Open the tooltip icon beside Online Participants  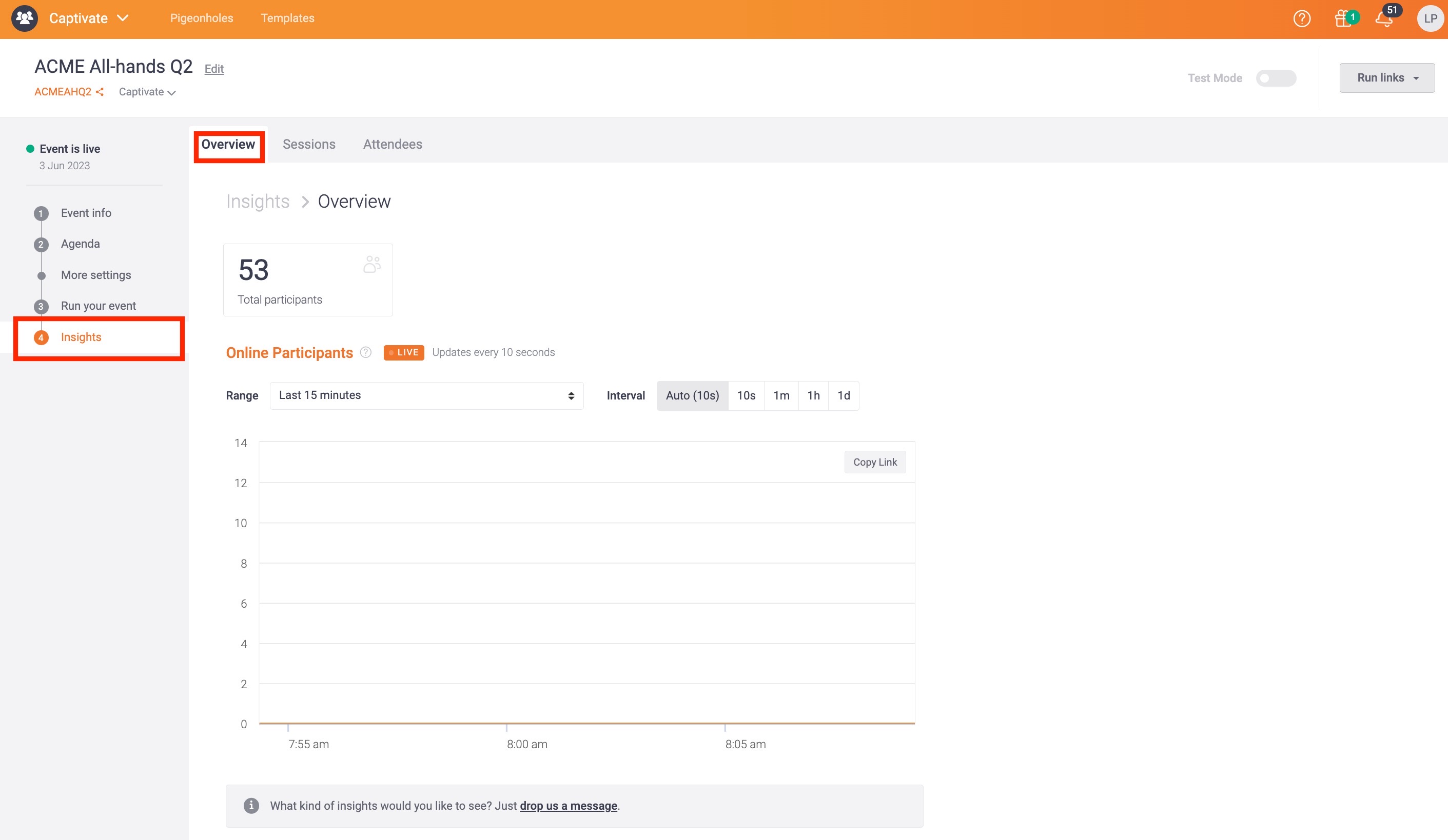[366, 352]
